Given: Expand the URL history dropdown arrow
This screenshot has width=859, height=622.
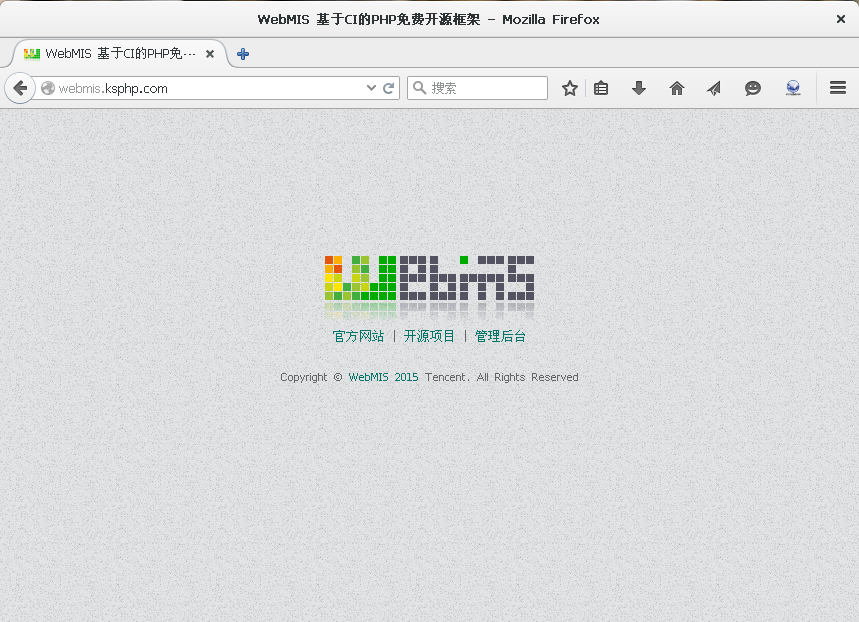Looking at the screenshot, I should click(371, 88).
